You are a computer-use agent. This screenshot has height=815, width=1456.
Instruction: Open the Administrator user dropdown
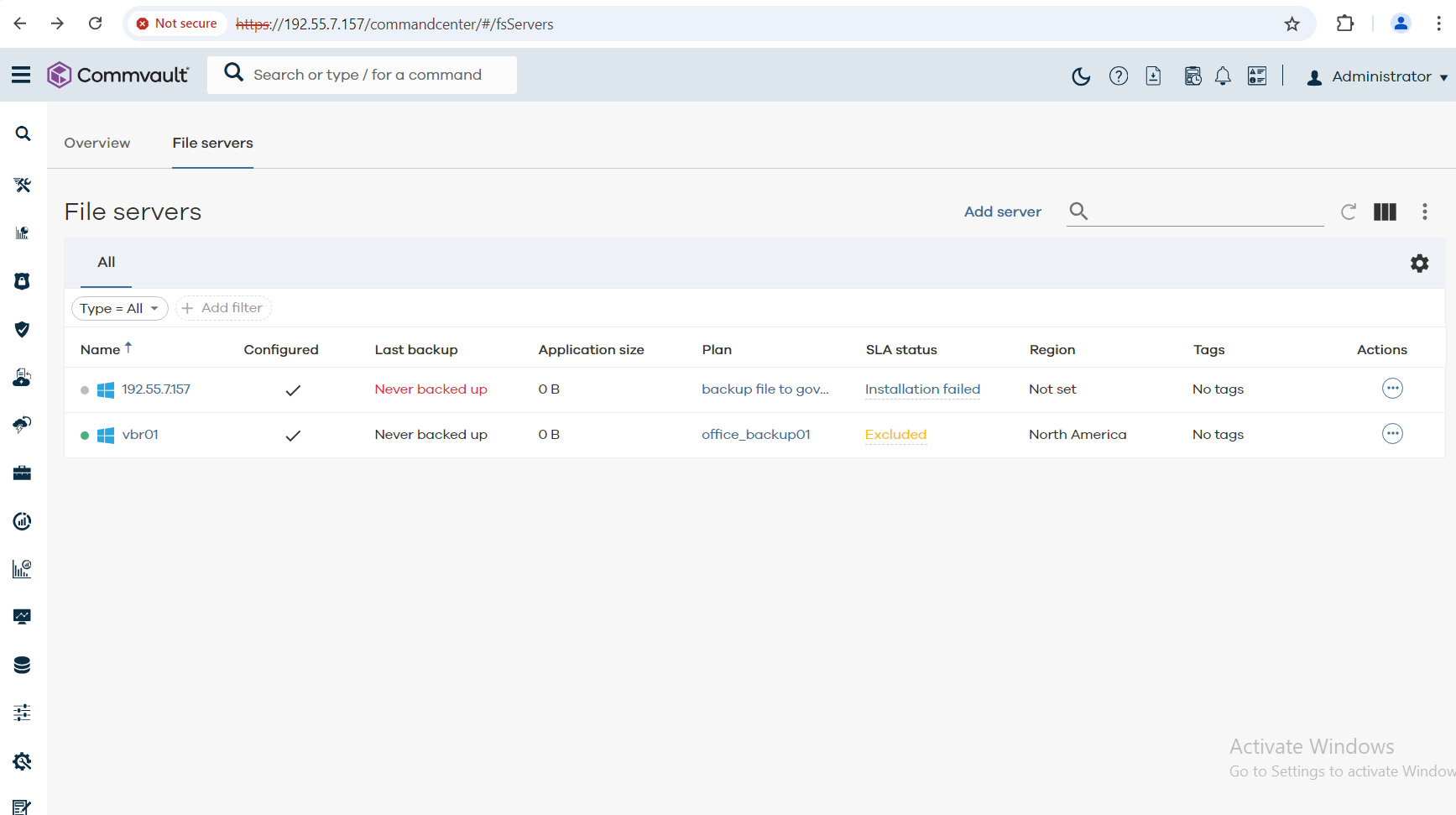[1377, 76]
